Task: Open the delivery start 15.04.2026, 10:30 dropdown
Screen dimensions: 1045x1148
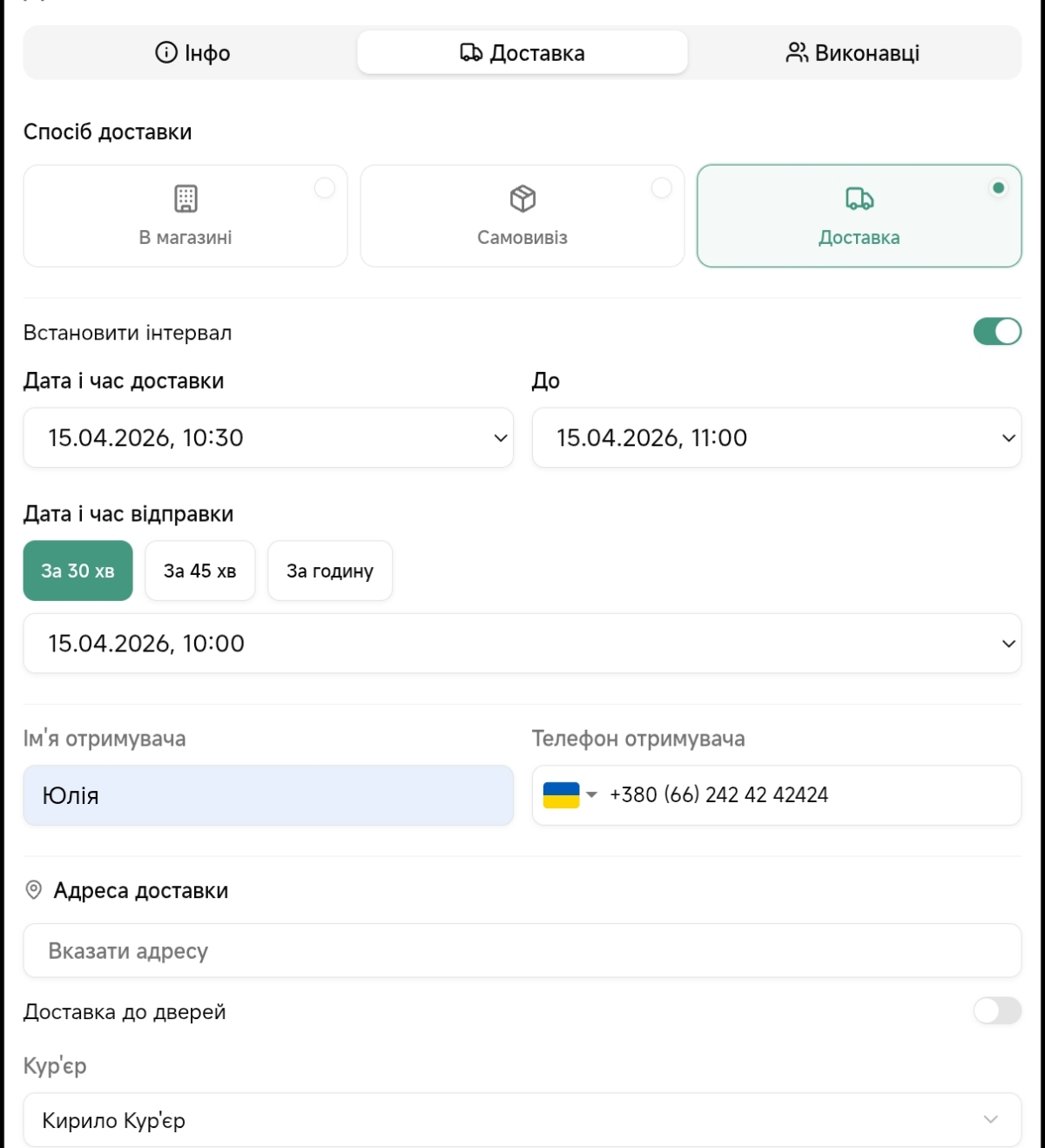Action: 268,438
